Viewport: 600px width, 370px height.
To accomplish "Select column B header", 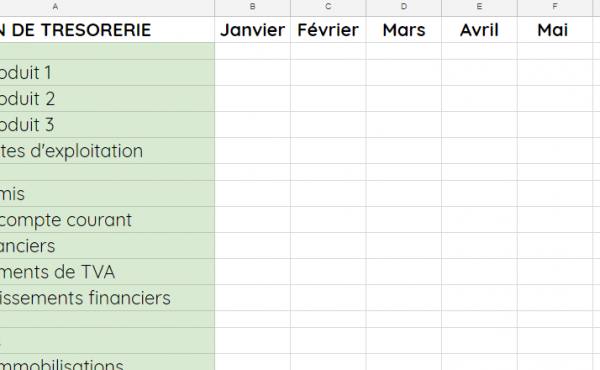I will click(x=253, y=8).
